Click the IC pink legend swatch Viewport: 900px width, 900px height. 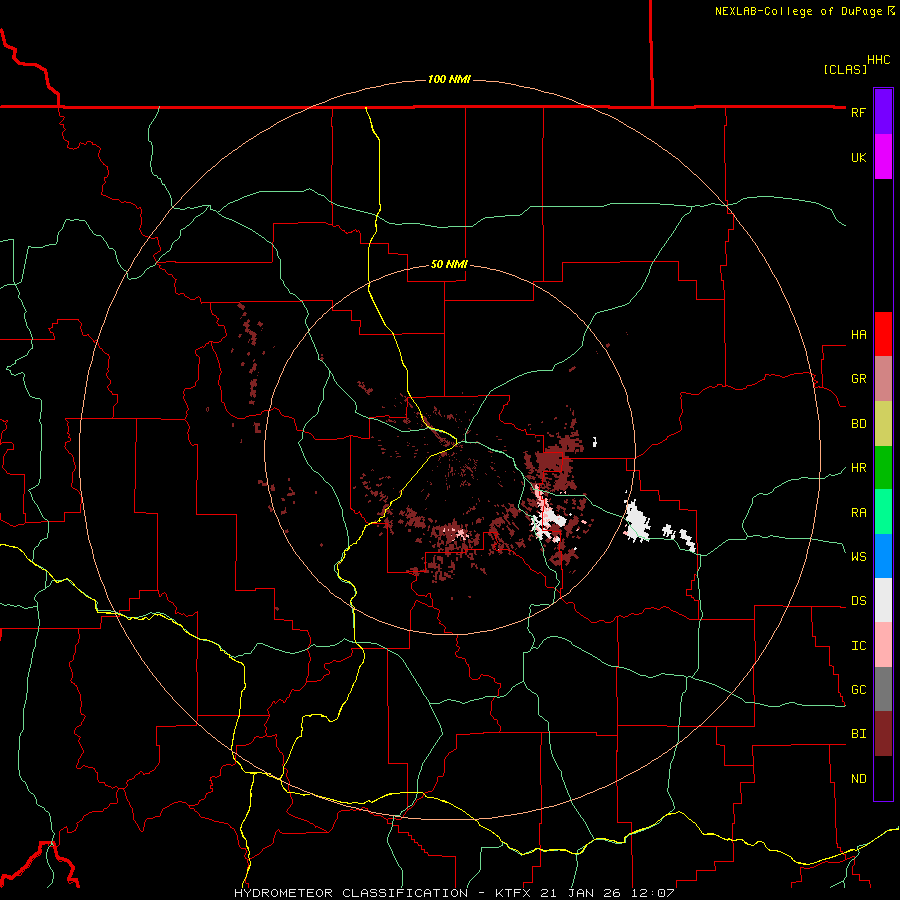pos(883,645)
